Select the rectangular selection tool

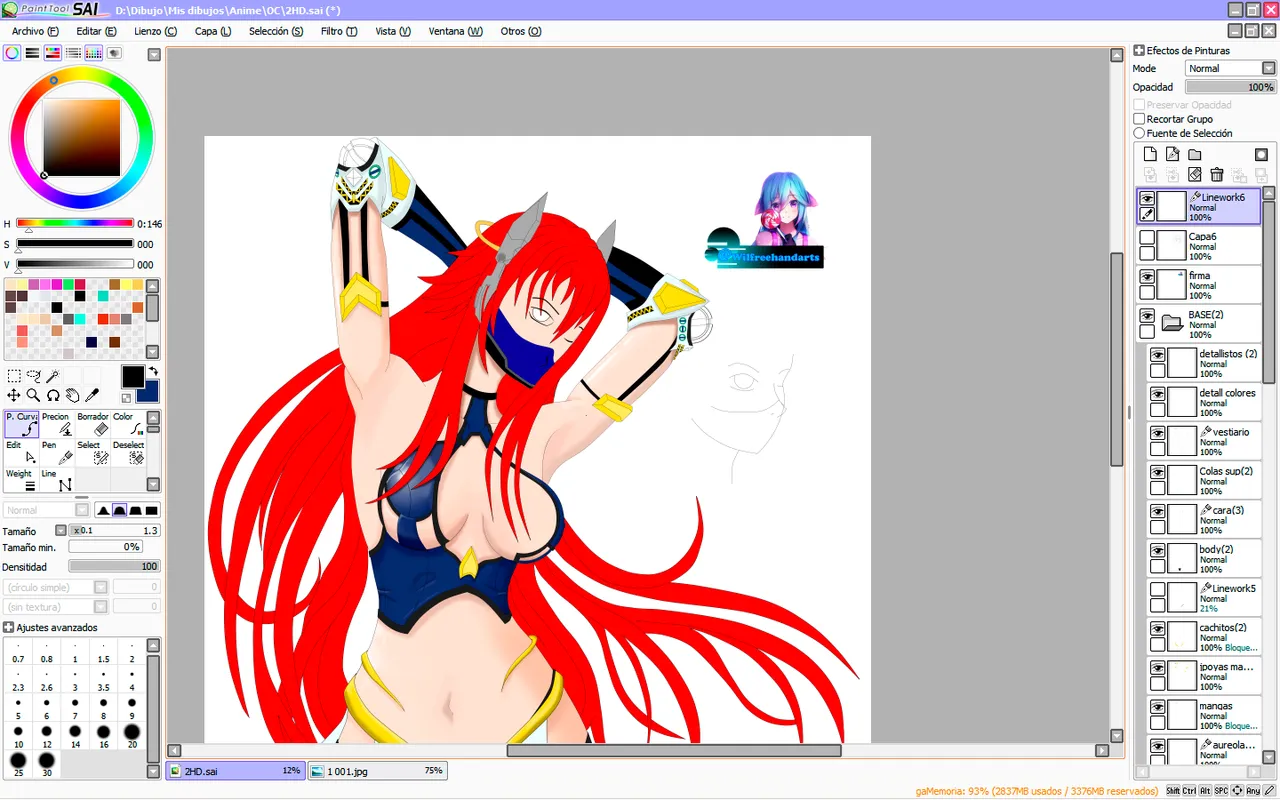point(14,376)
